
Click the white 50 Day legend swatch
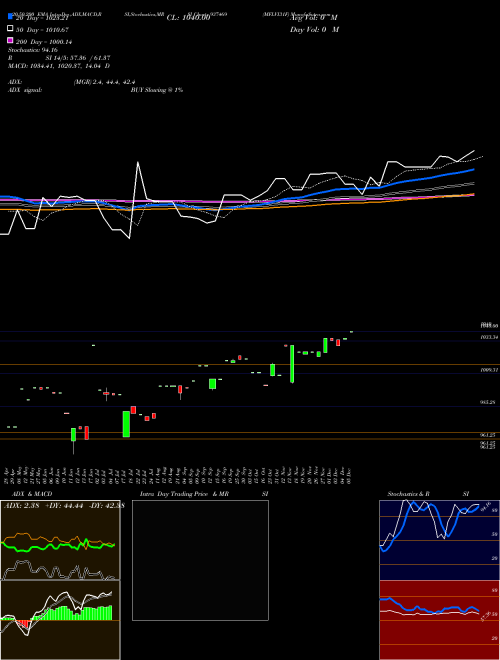10,29
